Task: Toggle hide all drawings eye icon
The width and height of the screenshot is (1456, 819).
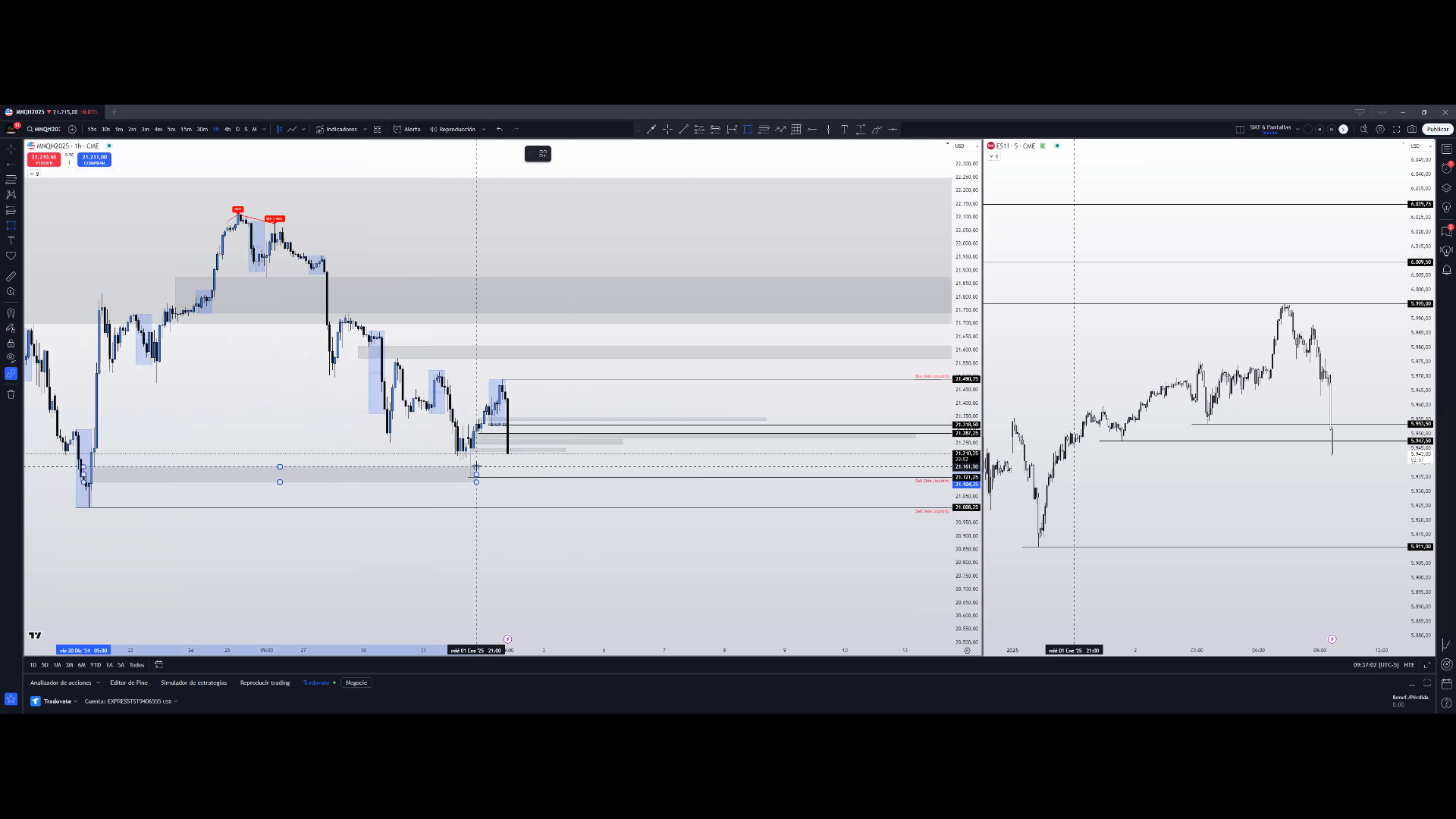Action: [11, 358]
